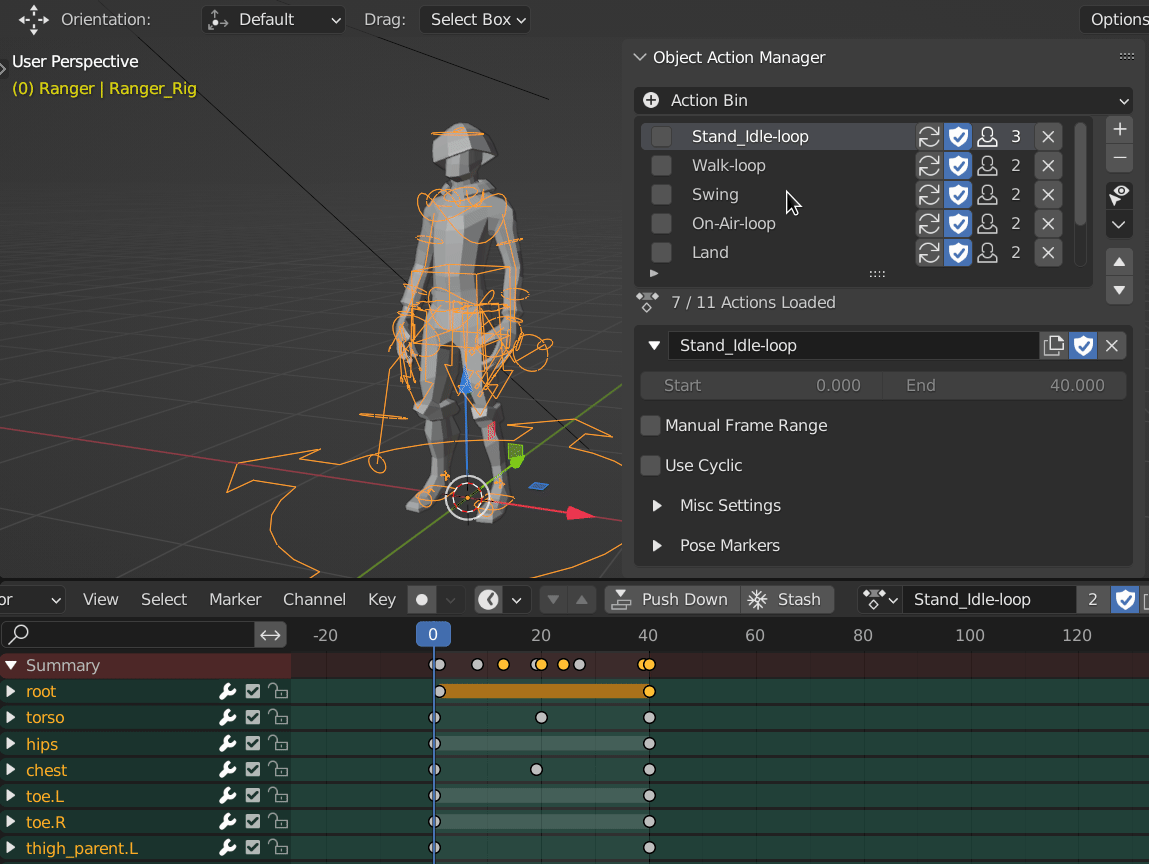Open the Key menu

[382, 599]
